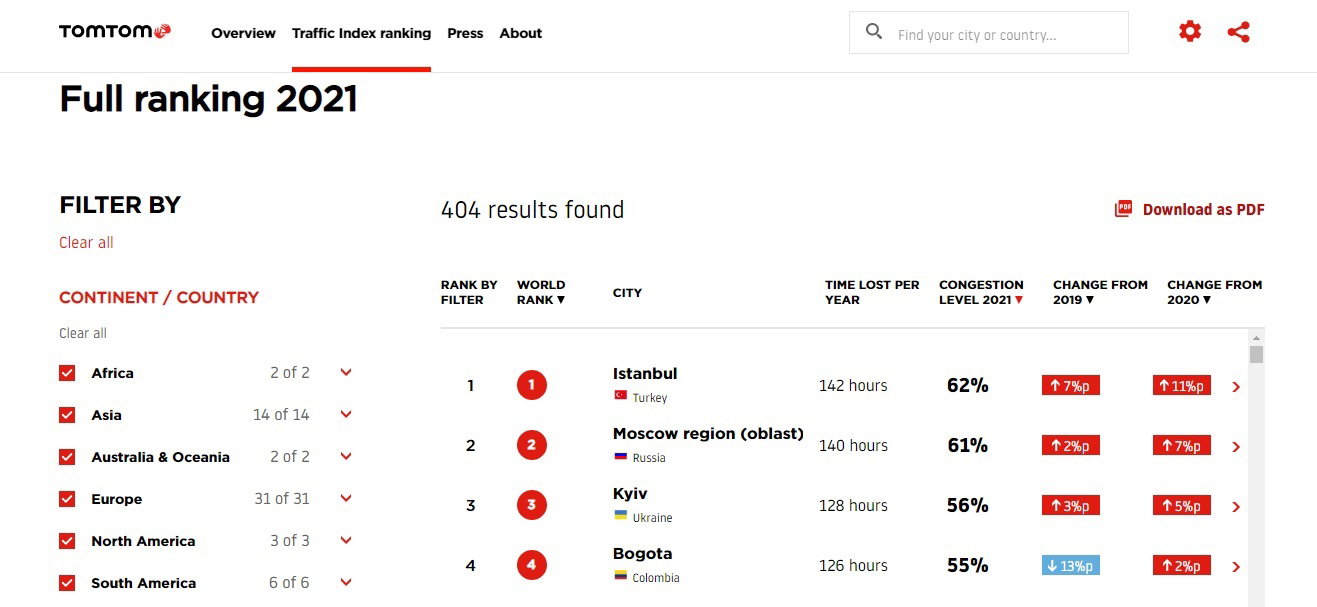Click Istanbul's 142 hours value
The height and width of the screenshot is (607, 1317).
pyautogui.click(x=853, y=385)
